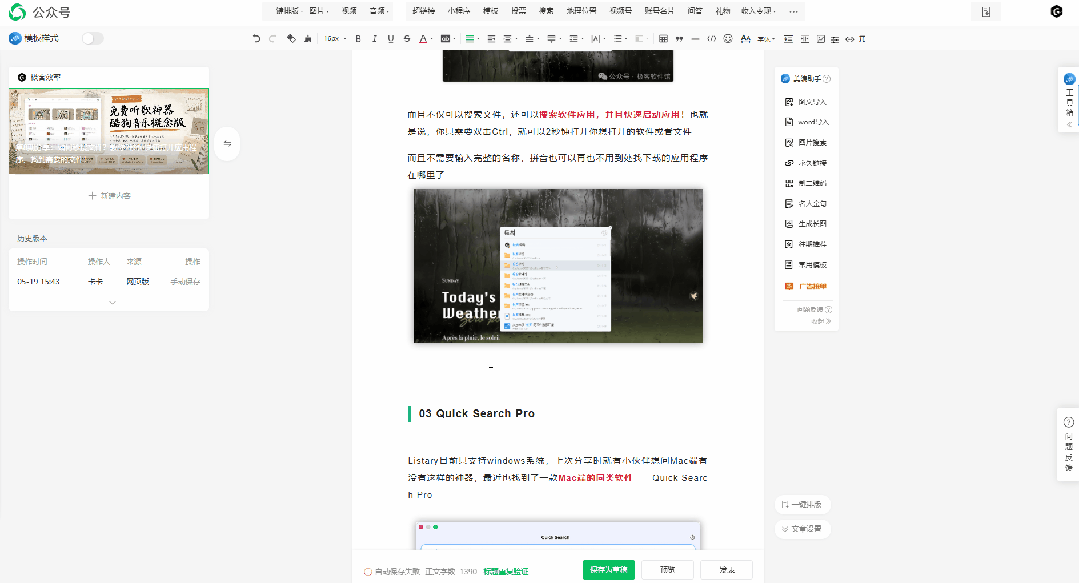Insert a table using the grid icon
The image size is (1079, 583).
pos(663,39)
